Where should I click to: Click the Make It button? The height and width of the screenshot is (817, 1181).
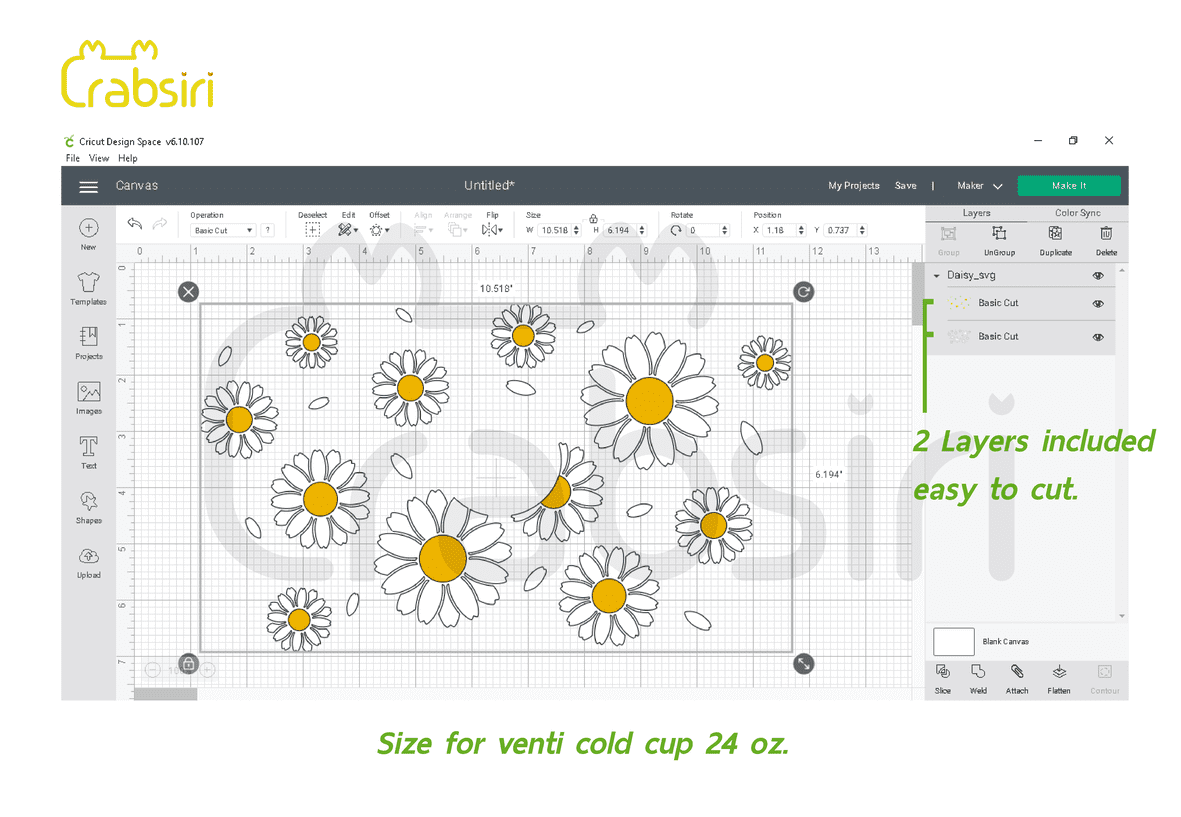[x=1068, y=186]
